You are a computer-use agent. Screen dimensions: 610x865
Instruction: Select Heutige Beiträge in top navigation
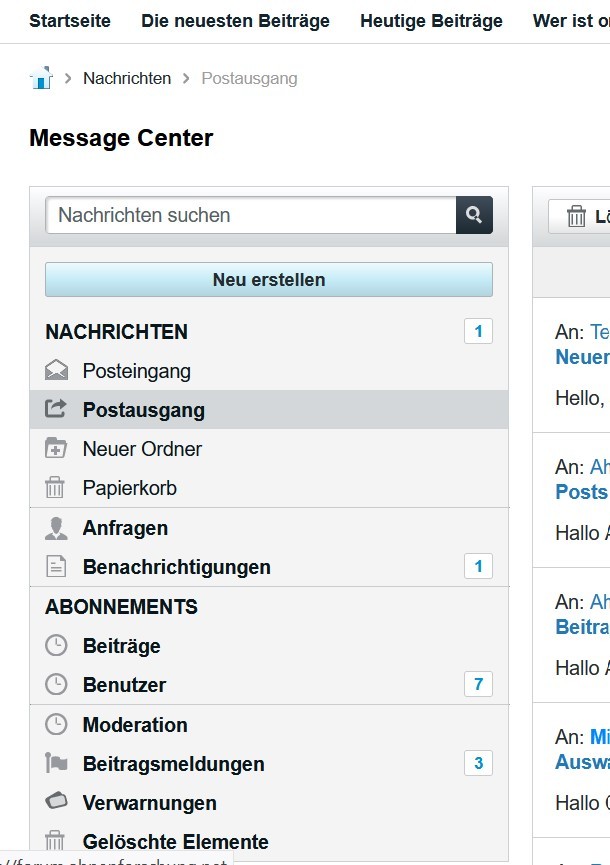coord(431,21)
